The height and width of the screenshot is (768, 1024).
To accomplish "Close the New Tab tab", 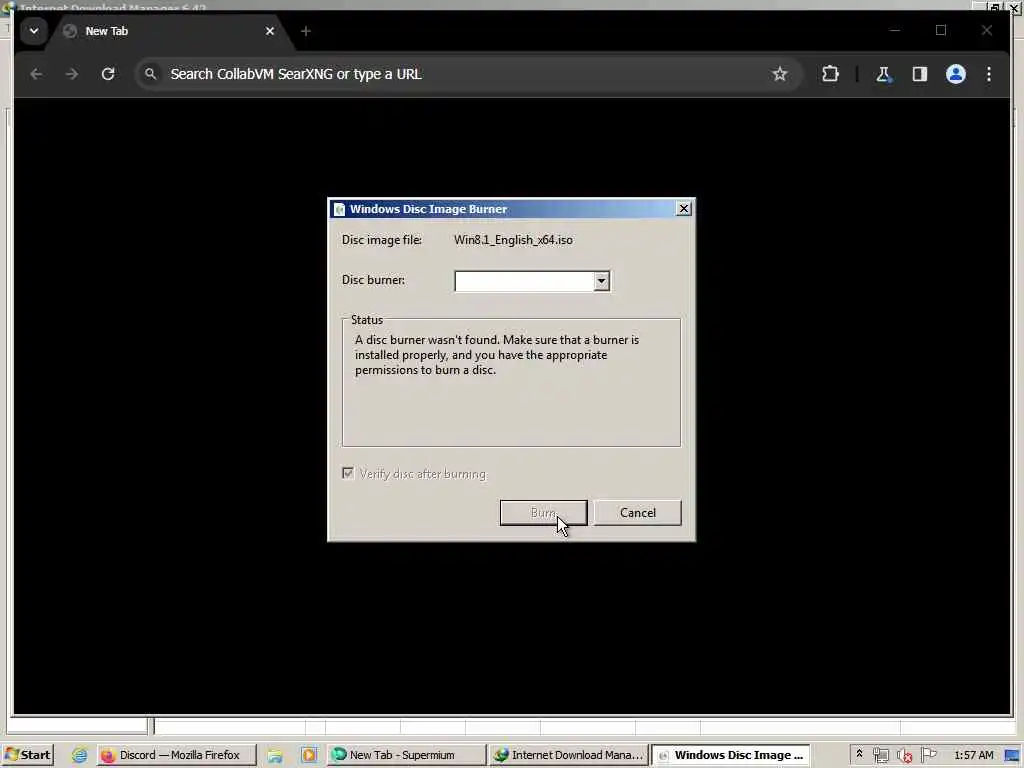I will point(270,31).
